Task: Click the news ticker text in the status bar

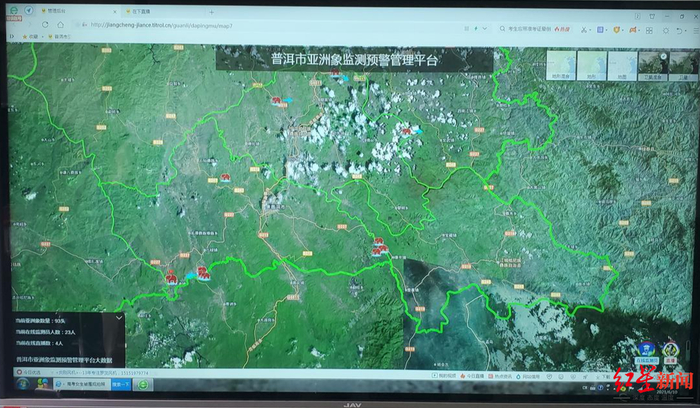Action: (100, 372)
